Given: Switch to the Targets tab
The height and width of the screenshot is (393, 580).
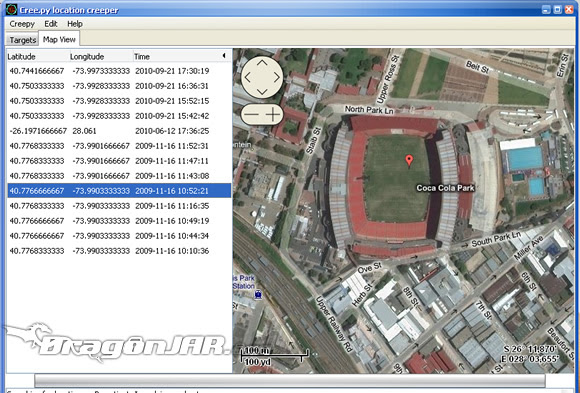Looking at the screenshot, I should pos(23,40).
